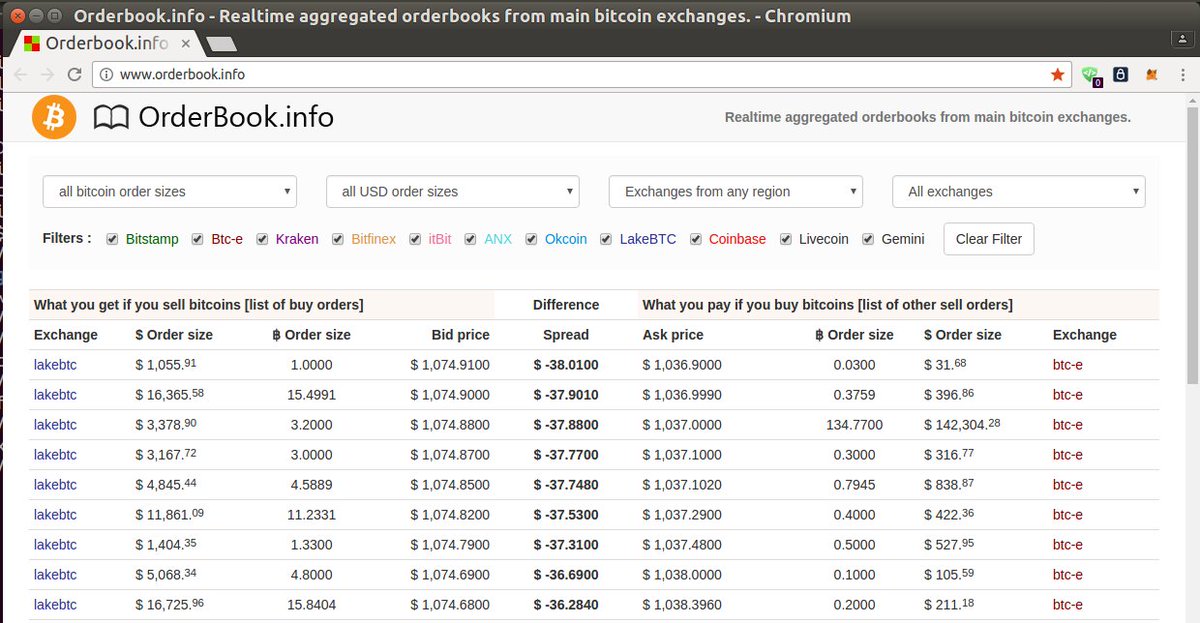Click the orange Bitcoin logo icon

pos(54,117)
